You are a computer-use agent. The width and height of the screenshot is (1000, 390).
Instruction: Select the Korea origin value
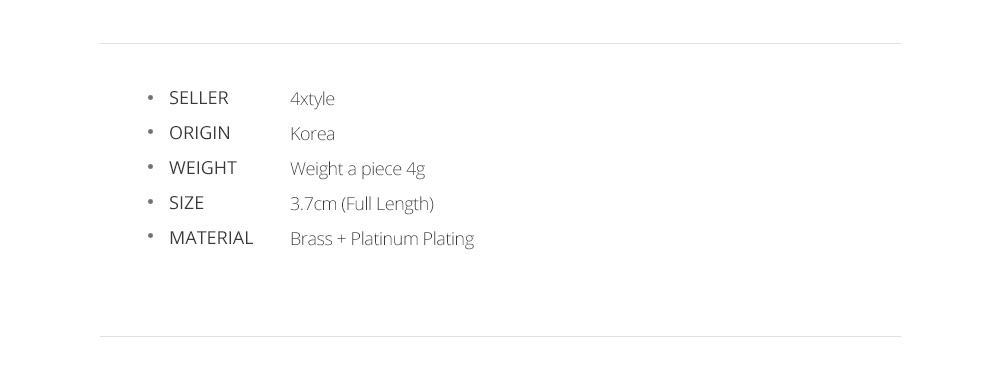(312, 134)
